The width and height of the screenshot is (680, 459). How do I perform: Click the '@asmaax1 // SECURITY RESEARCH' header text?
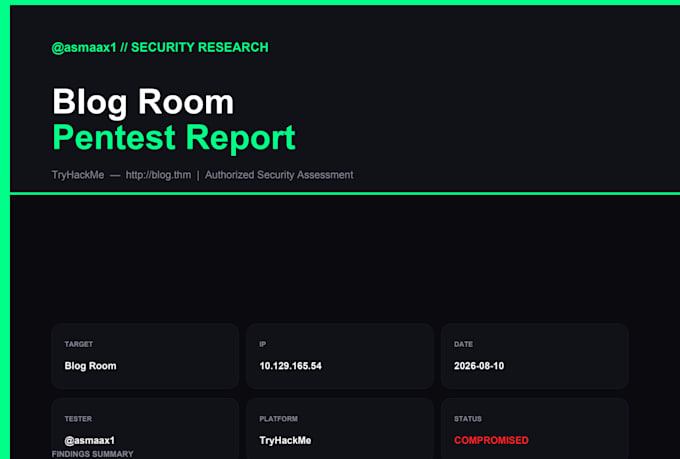pyautogui.click(x=160, y=47)
